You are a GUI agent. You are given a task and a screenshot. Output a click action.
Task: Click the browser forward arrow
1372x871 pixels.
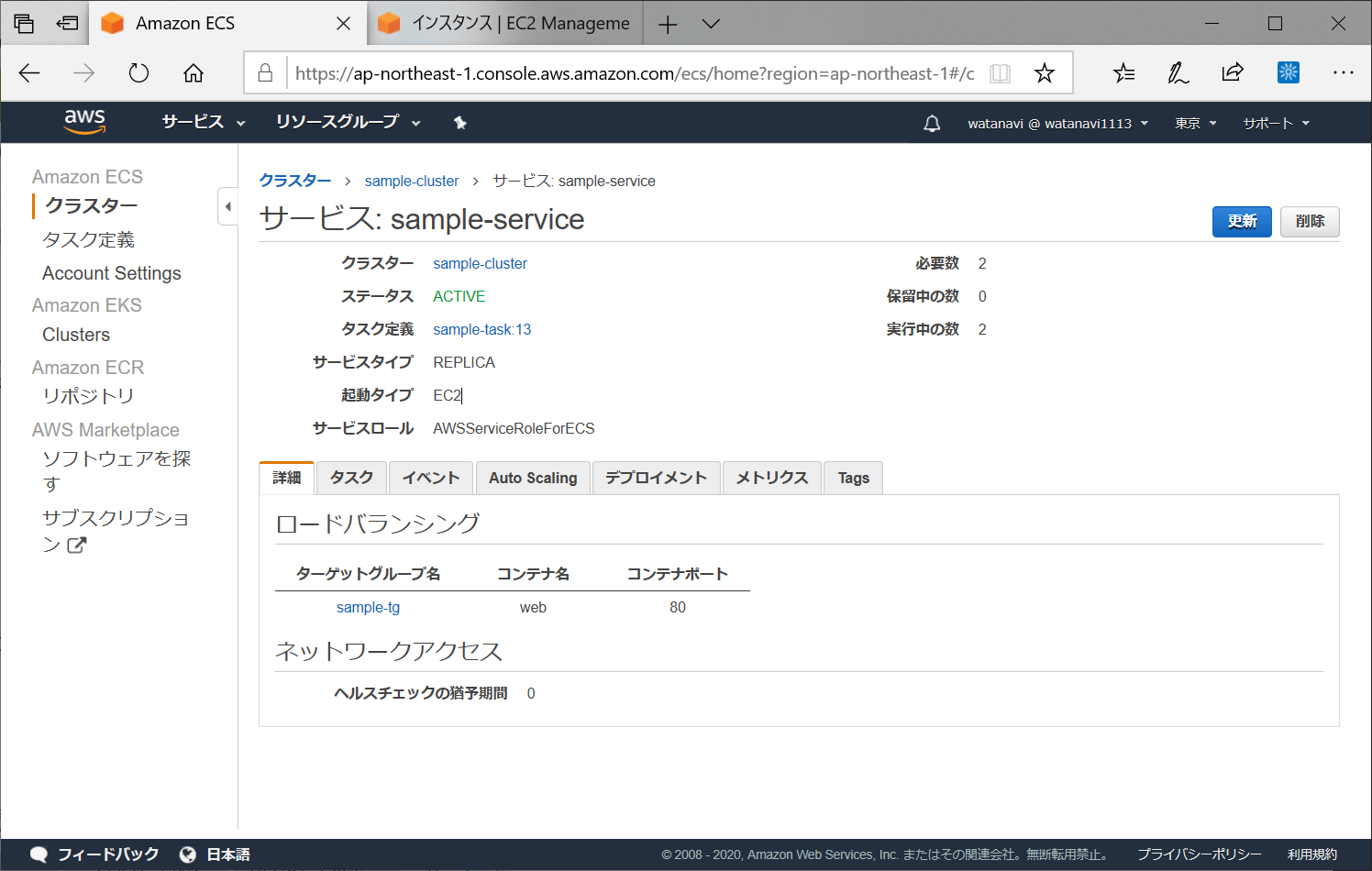(83, 73)
